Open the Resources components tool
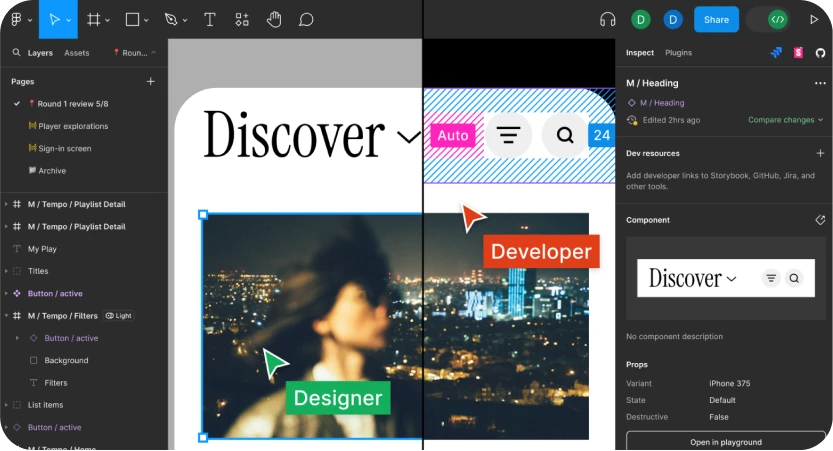833x451 pixels. (x=242, y=19)
